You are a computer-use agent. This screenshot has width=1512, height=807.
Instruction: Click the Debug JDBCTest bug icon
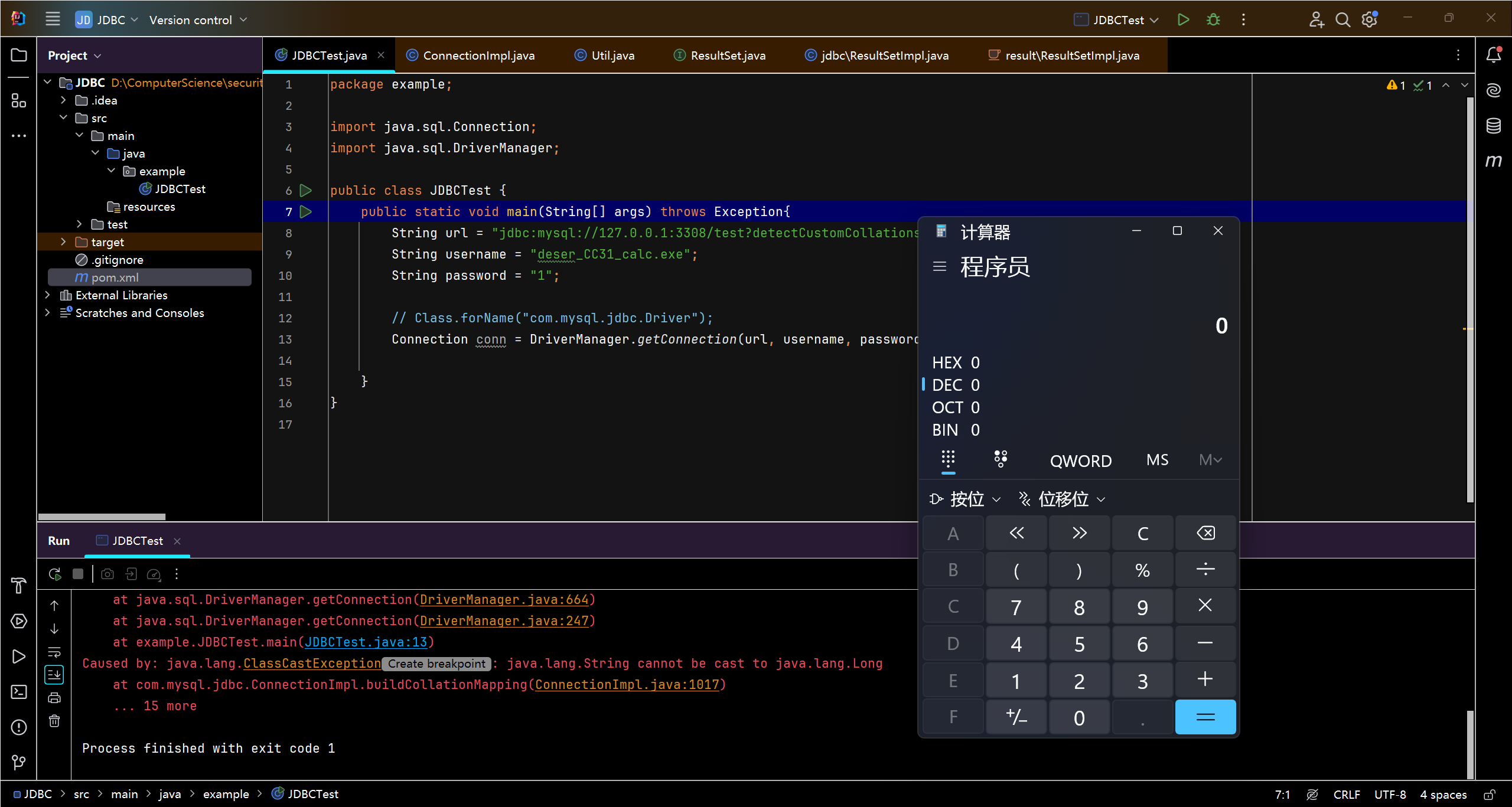coord(1213,19)
